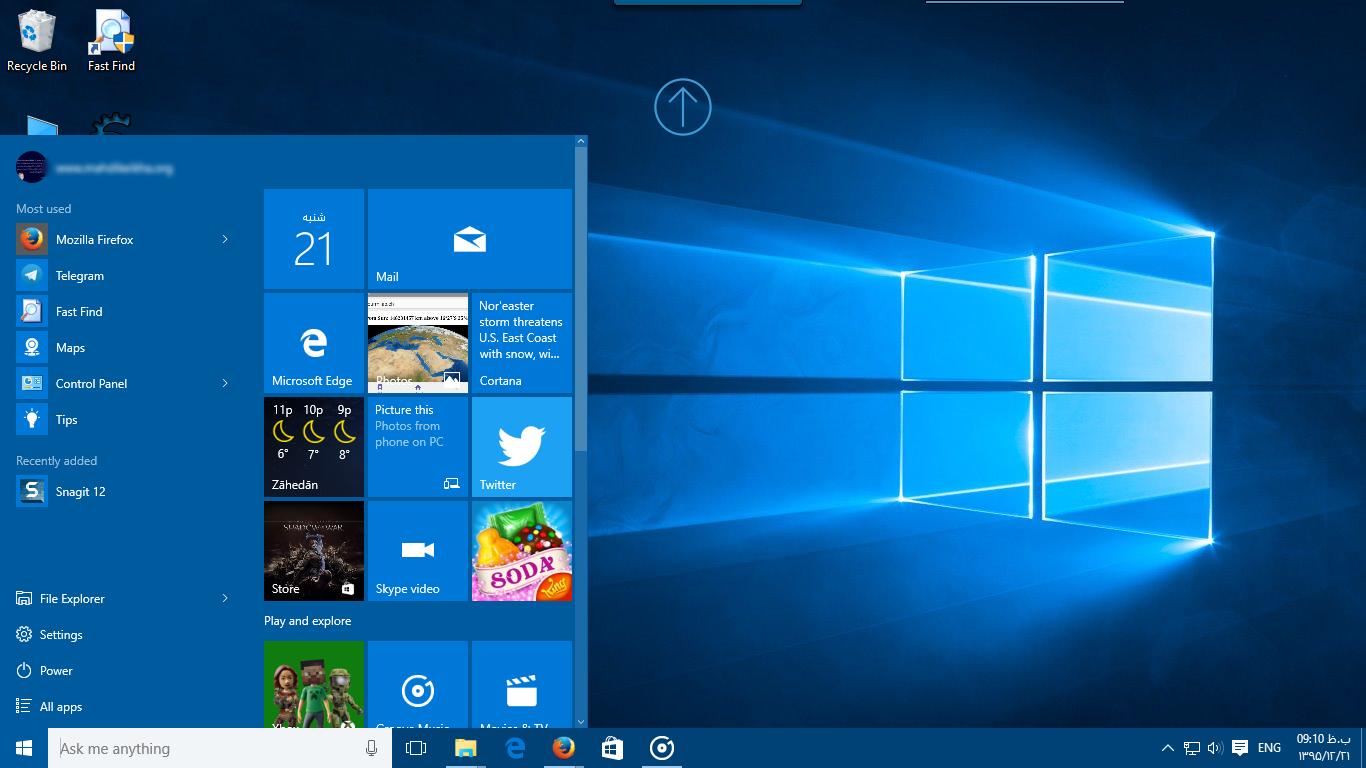The image size is (1366, 768).
Task: Open Groove Music from the taskbar
Action: [662, 748]
